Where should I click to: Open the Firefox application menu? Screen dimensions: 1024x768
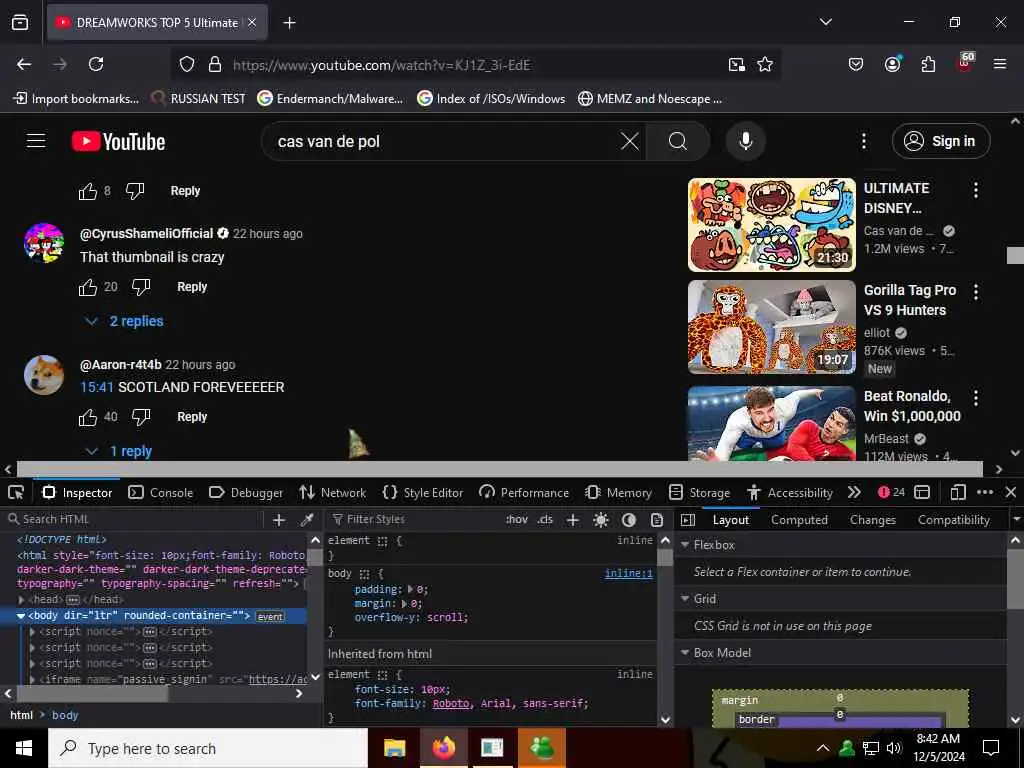999,64
